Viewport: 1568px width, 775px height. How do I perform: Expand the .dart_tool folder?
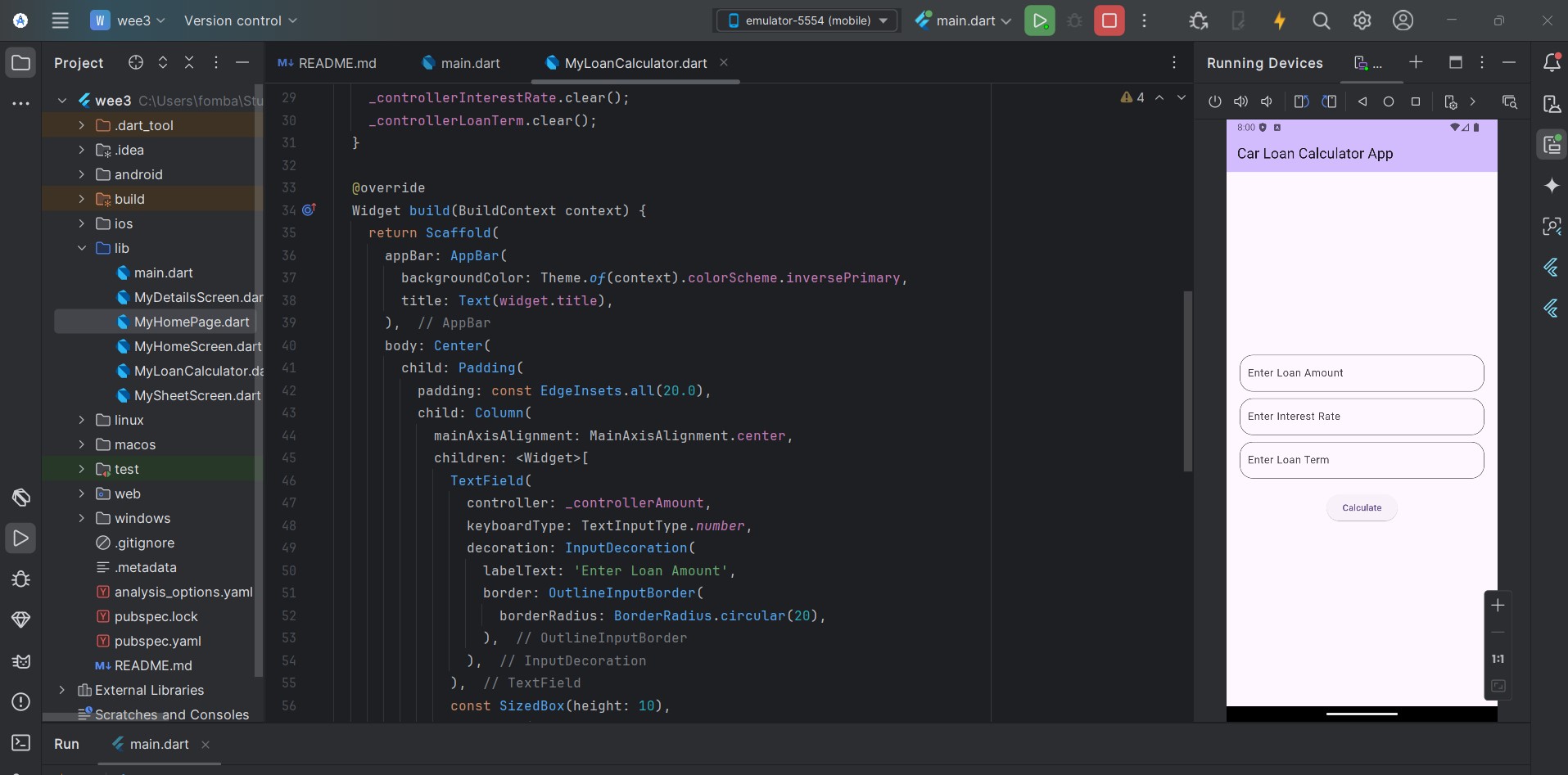[x=81, y=125]
